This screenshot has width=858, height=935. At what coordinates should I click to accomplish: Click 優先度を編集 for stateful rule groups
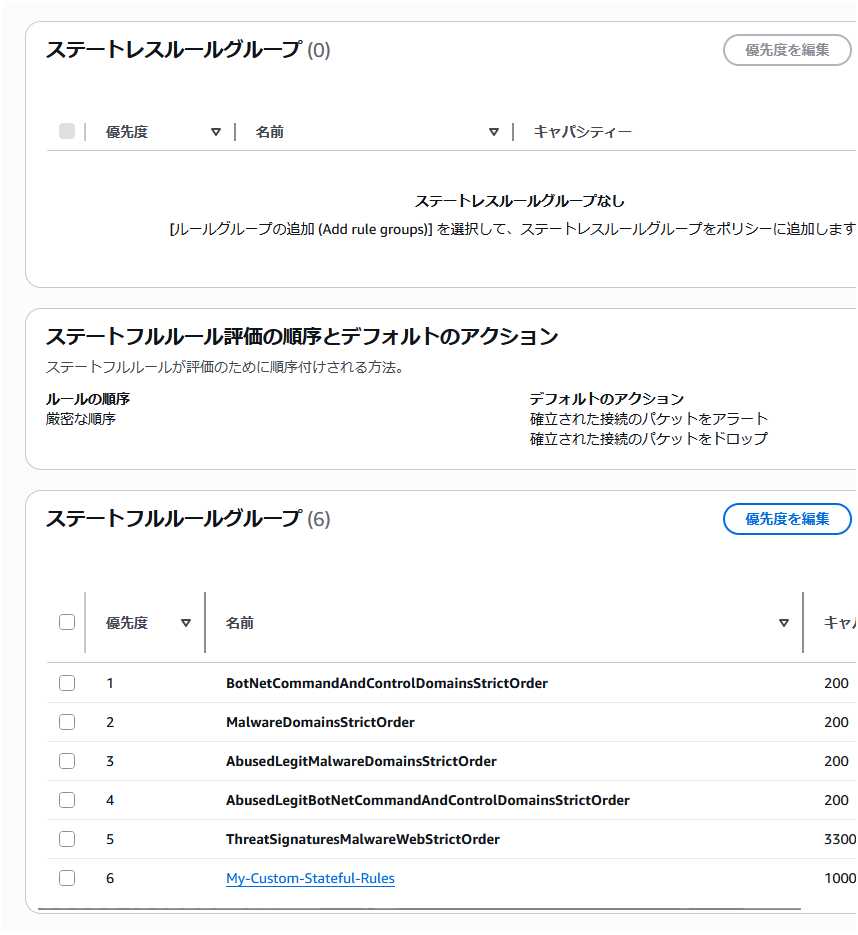click(x=787, y=519)
